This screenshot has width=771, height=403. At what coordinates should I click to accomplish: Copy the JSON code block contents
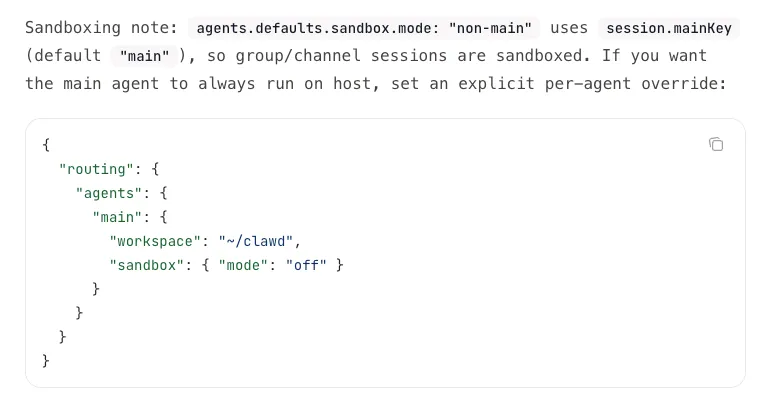coord(716,145)
